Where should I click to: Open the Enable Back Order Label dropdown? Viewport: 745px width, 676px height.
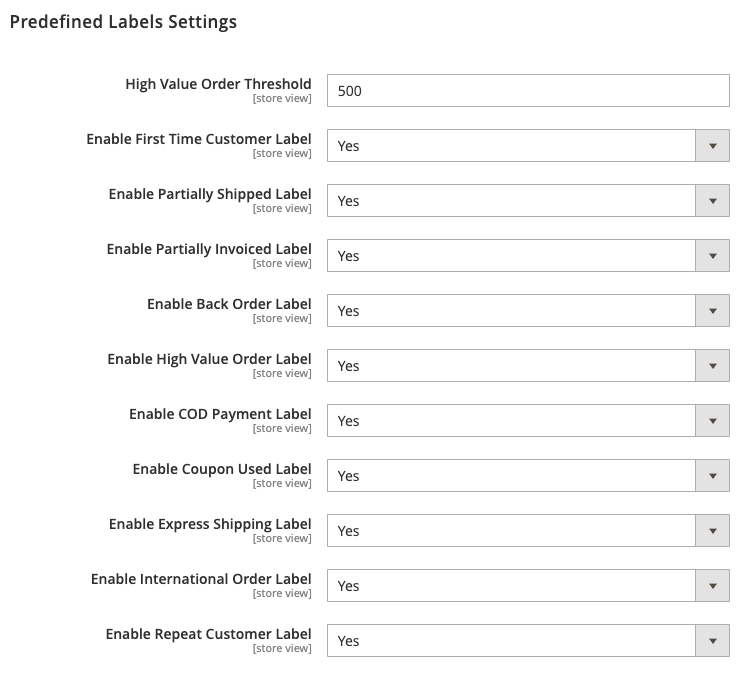pyautogui.click(x=528, y=311)
